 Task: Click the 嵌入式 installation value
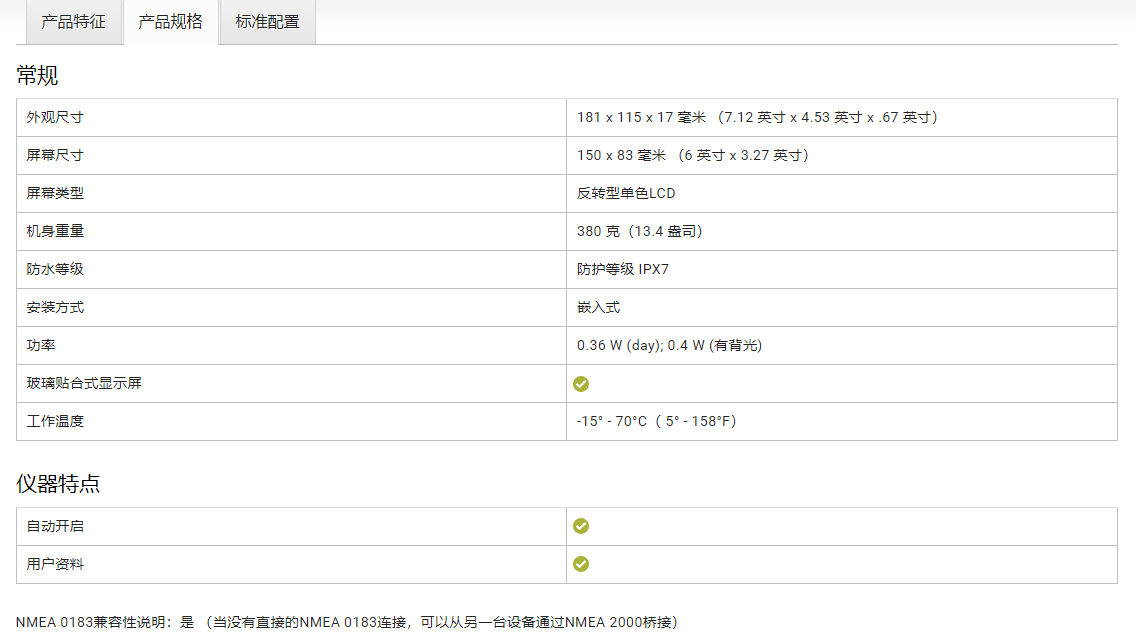tap(598, 307)
